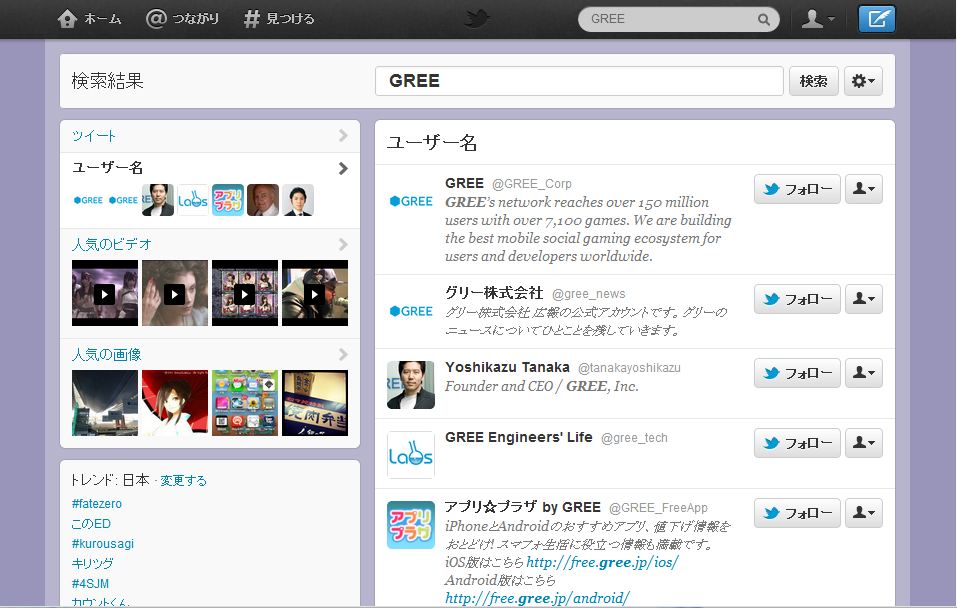Click the Labs flask avatar of @gree_tech
Viewport: 957px width, 608px height.
click(411, 455)
